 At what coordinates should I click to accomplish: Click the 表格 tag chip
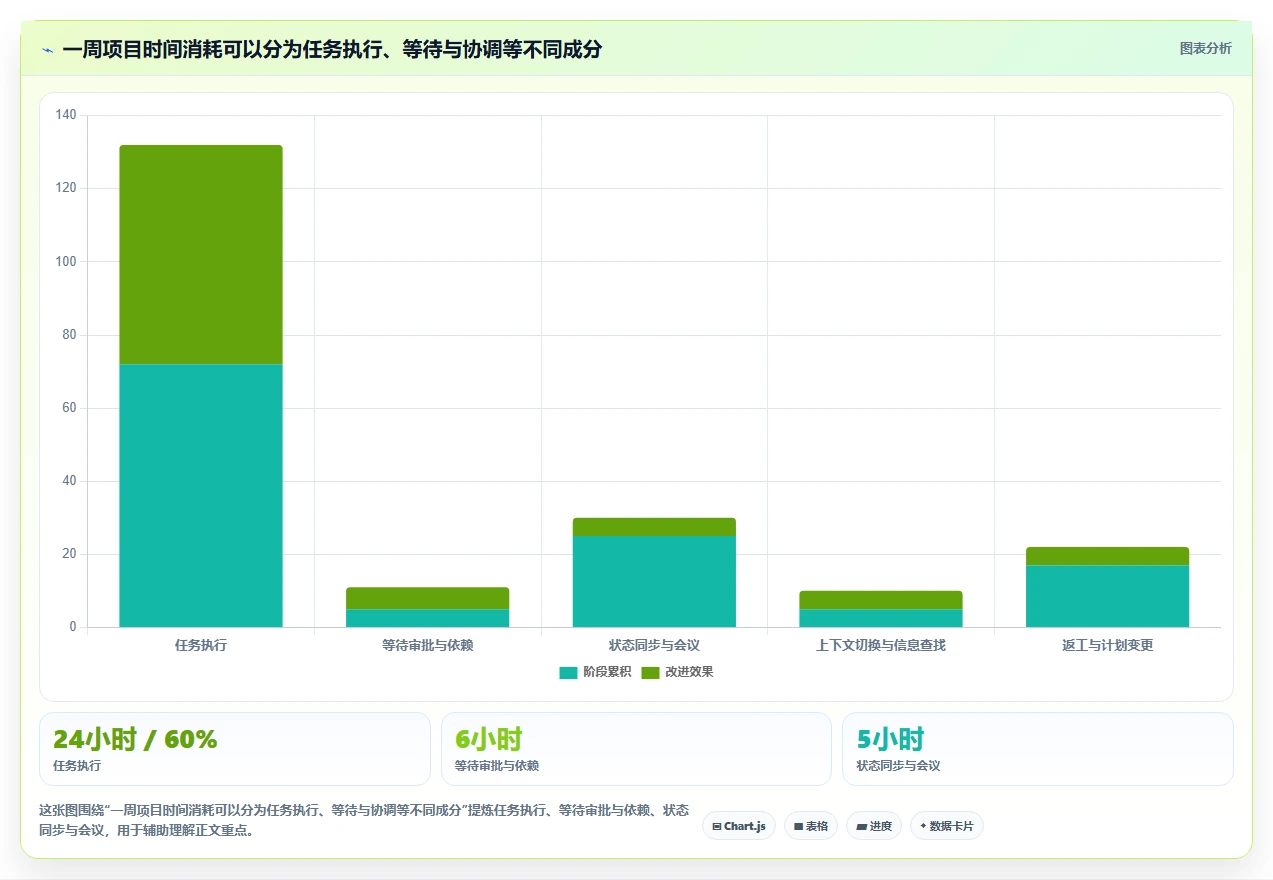tap(810, 826)
